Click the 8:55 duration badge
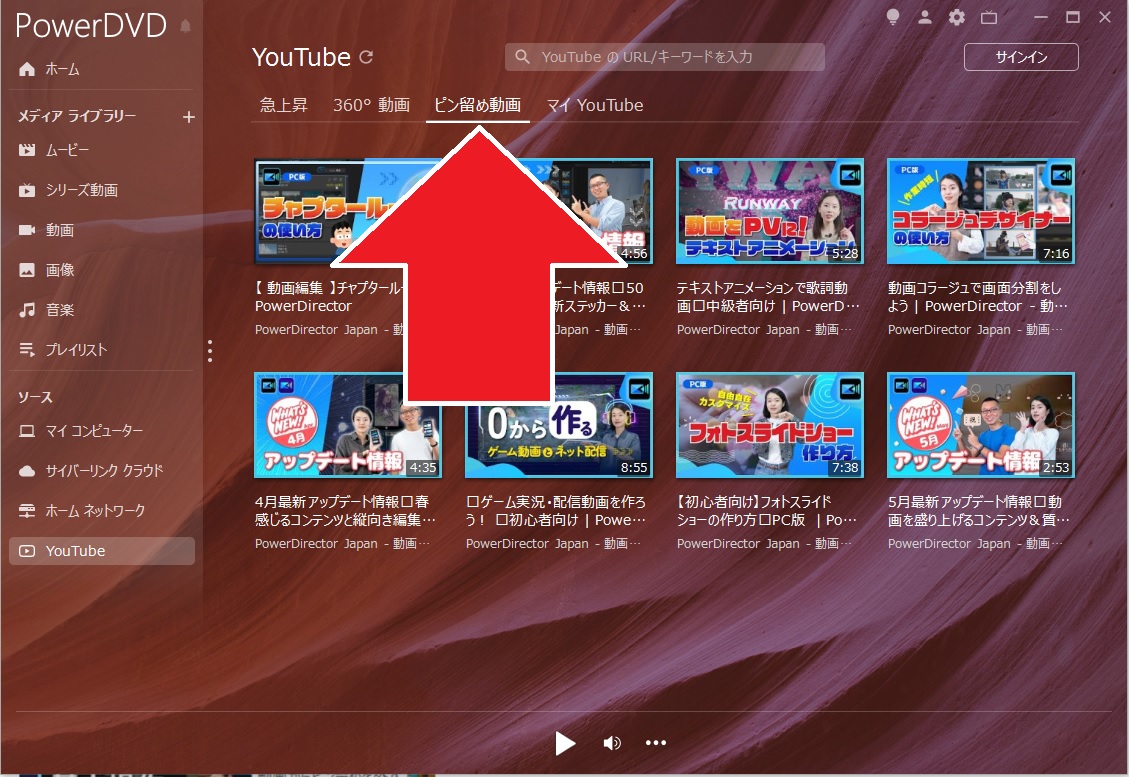Screen dimensions: 1129x777 634,467
